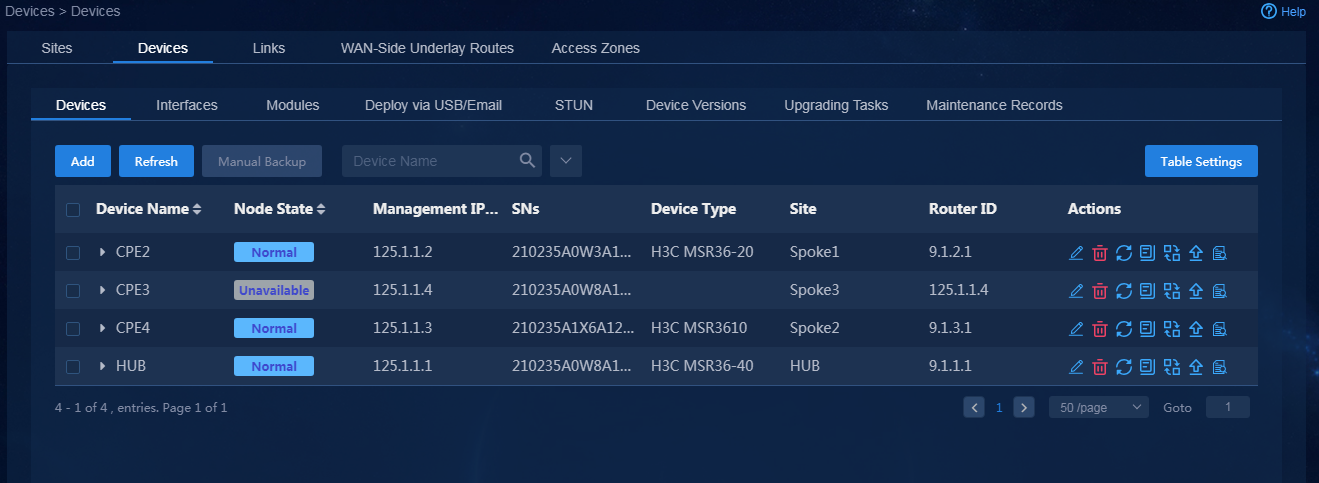
Task: Click the search magnifier in Device Name field
Action: coord(528,160)
